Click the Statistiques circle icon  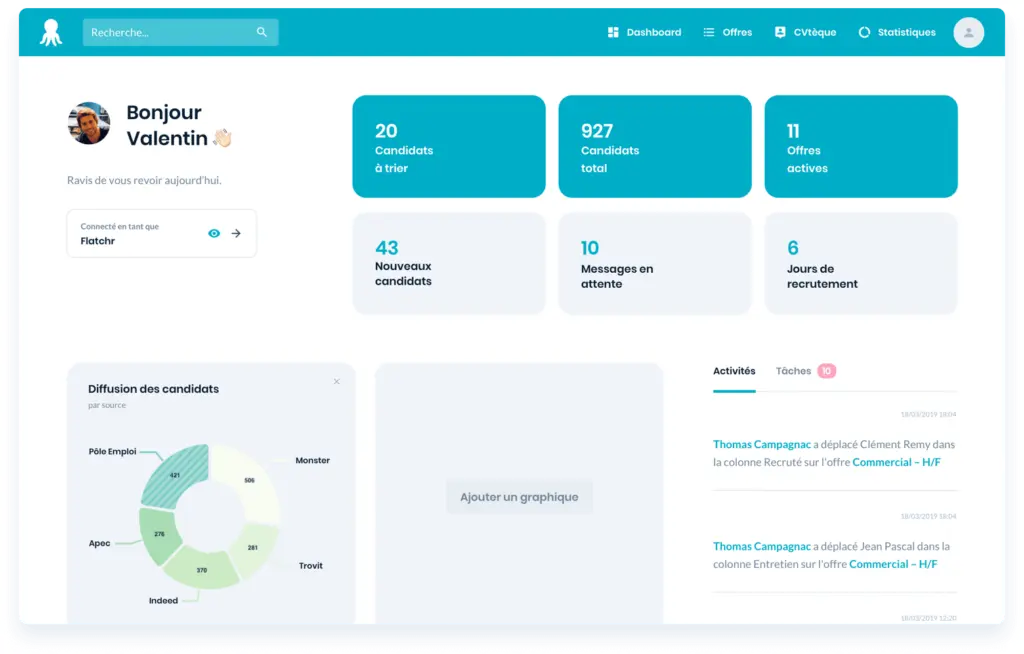(864, 33)
